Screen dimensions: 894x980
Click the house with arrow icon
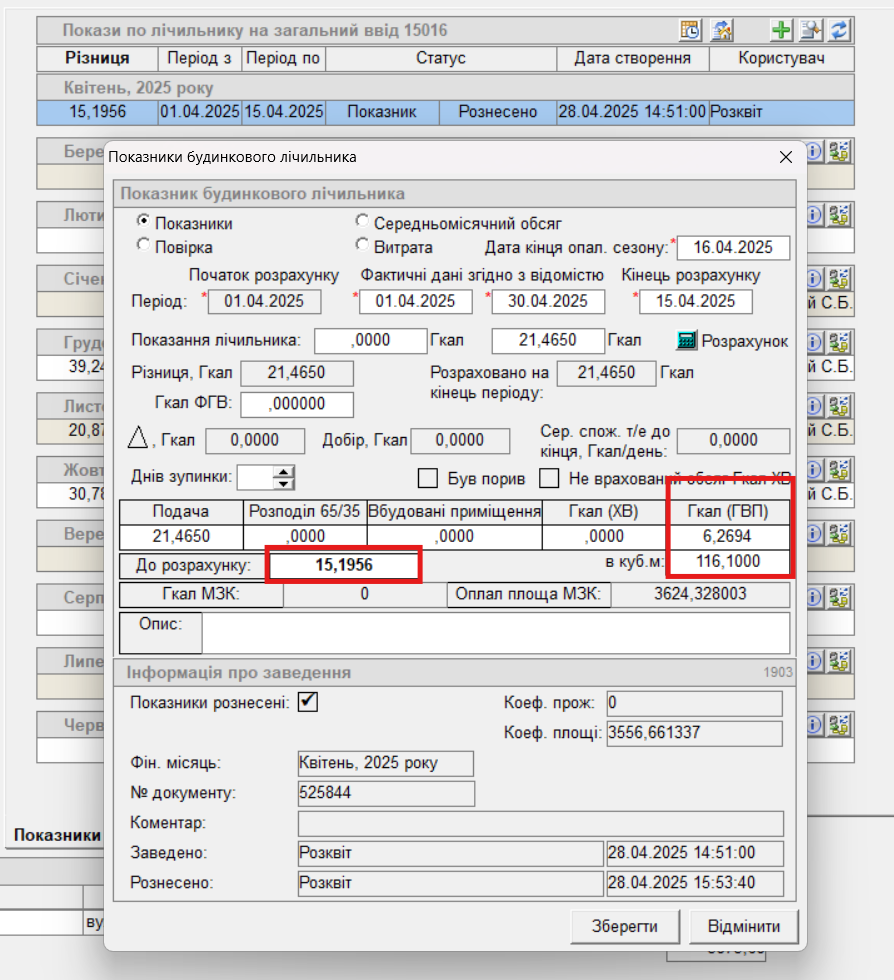(722, 31)
